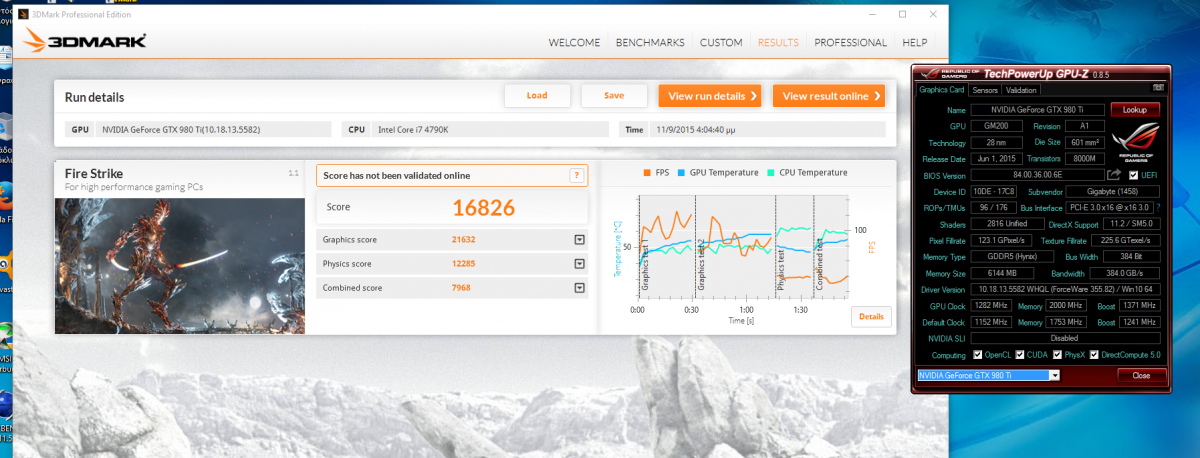This screenshot has height=458, width=1200.
Task: Click the NVIDIA SLI Disabled field
Action: [x=1067, y=338]
